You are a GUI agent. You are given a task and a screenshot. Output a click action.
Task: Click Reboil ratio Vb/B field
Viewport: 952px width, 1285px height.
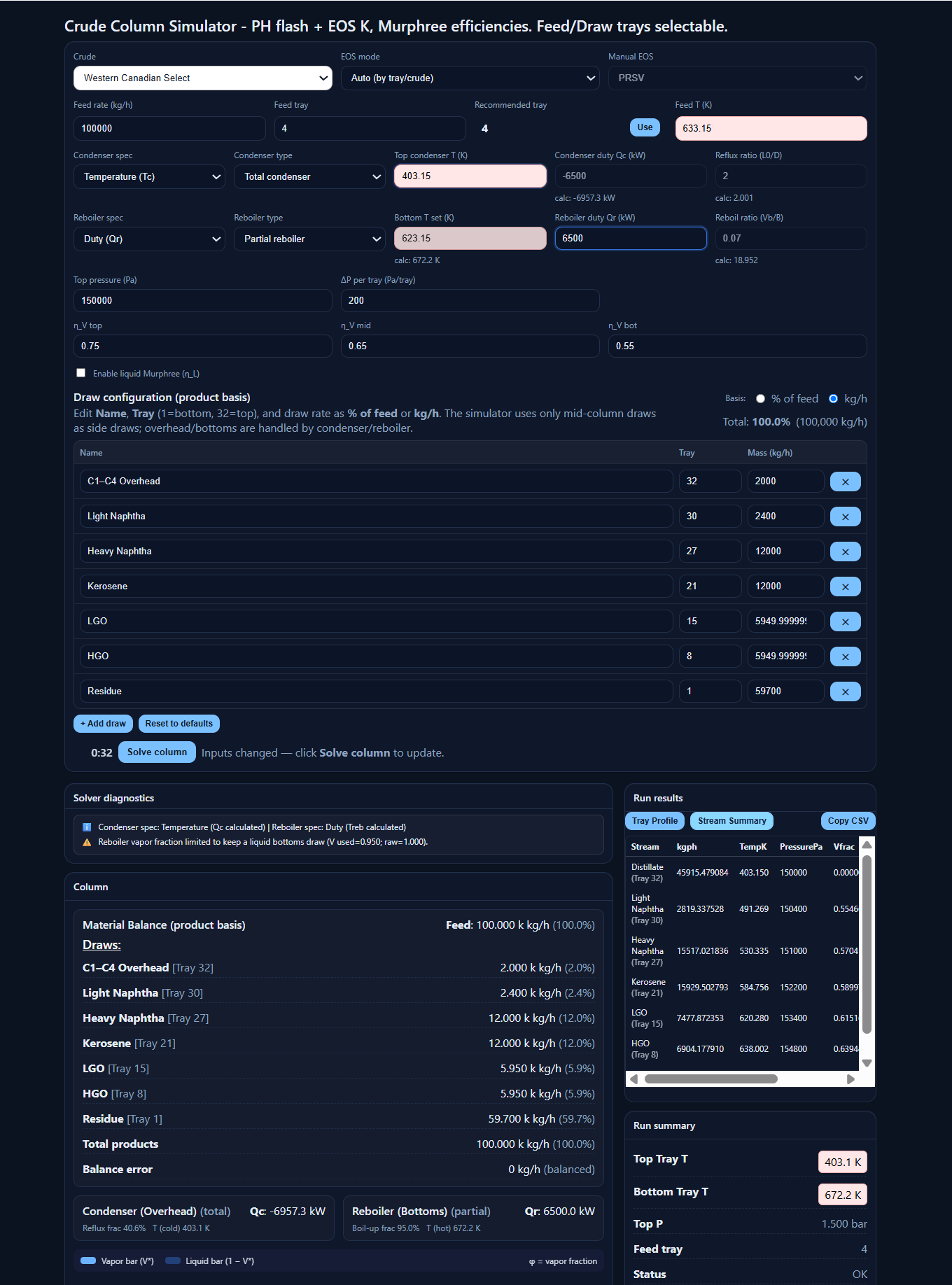791,238
